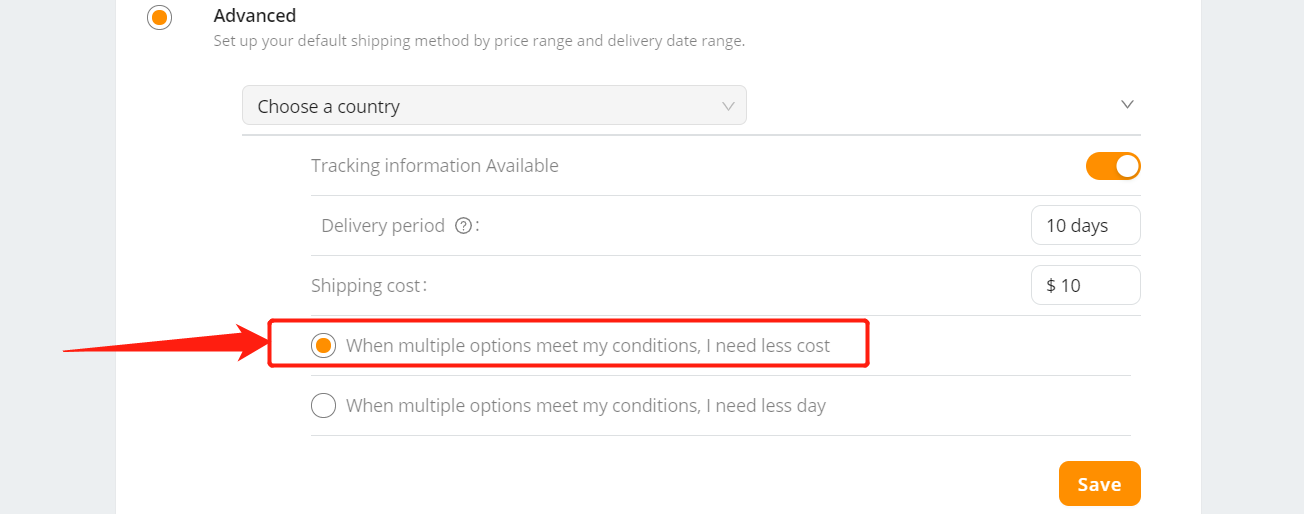Click the $ 10 shipping cost field

coord(1086,285)
